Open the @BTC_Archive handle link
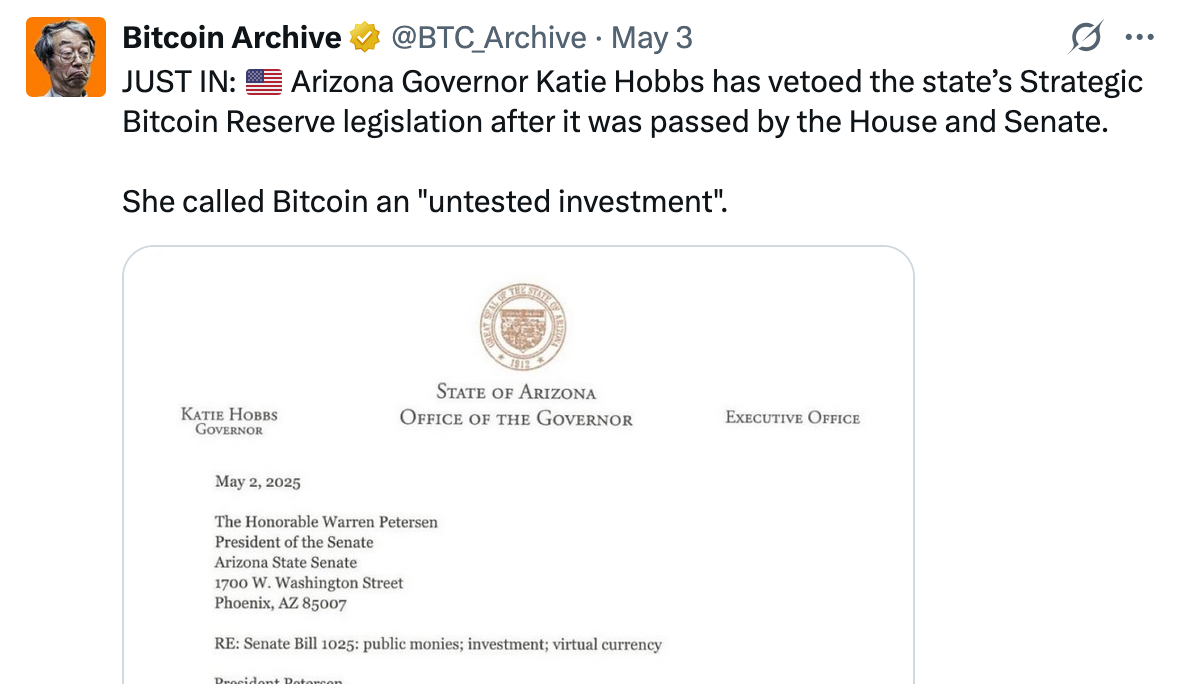Viewport: 1186px width, 684px height. pyautogui.click(x=489, y=37)
